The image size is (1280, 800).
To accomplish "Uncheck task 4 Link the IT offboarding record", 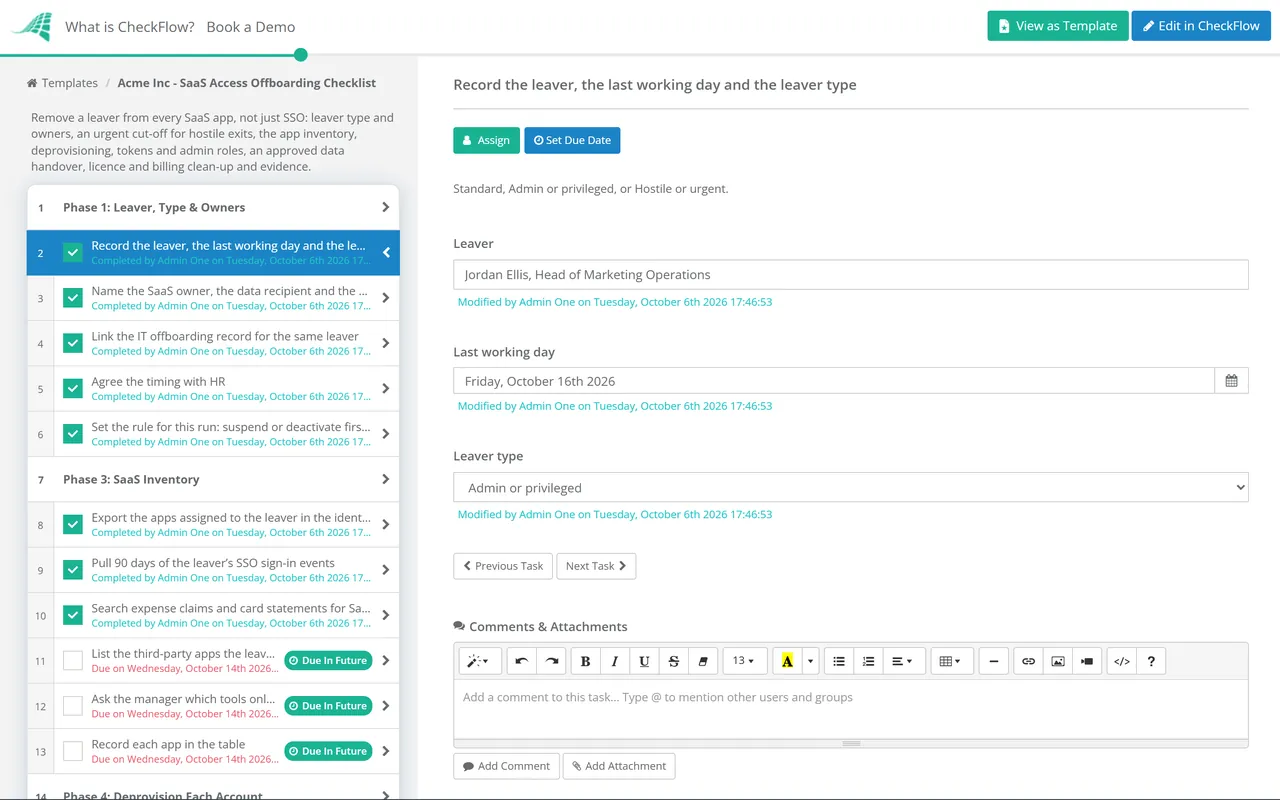I will [73, 343].
